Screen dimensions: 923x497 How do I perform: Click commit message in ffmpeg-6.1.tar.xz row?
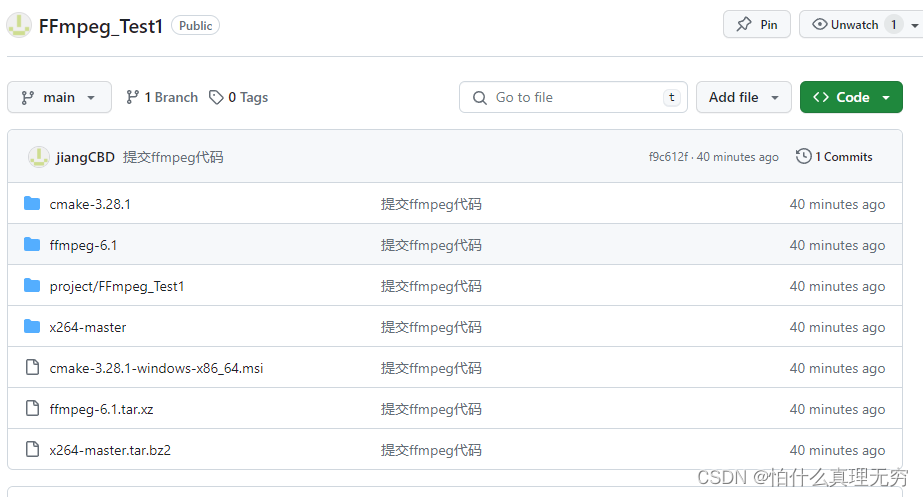click(431, 409)
